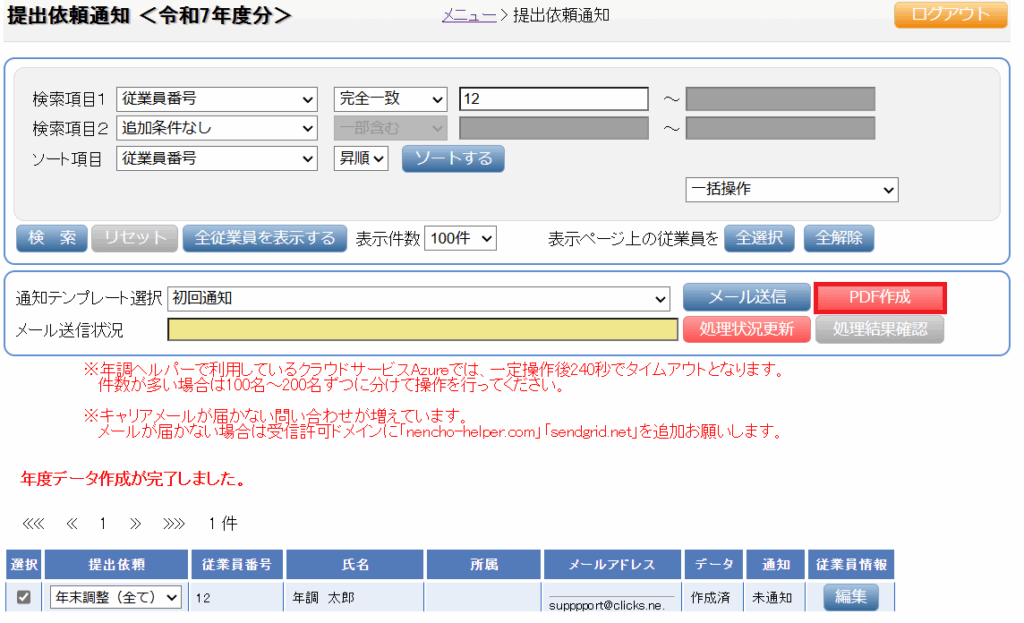Open the 一括操作 bulk action dropdown
This screenshot has width=1024, height=623.
click(x=791, y=189)
